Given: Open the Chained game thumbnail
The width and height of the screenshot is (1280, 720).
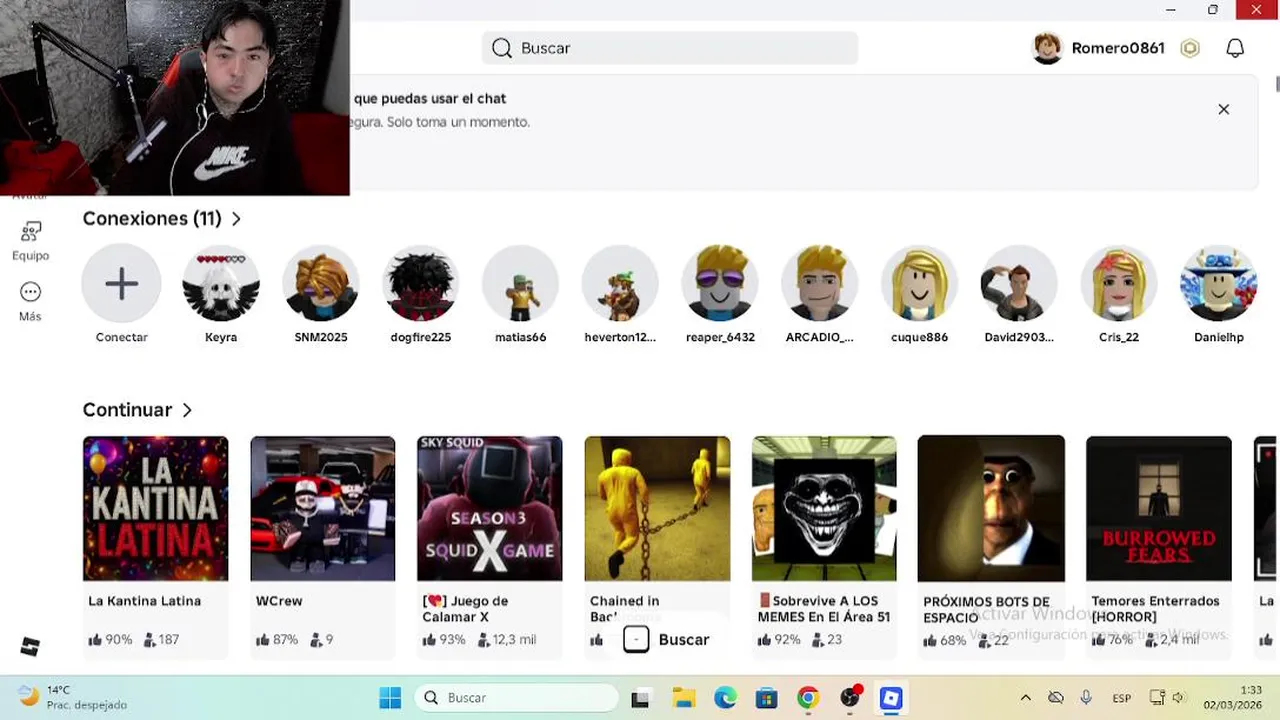Looking at the screenshot, I should (657, 508).
